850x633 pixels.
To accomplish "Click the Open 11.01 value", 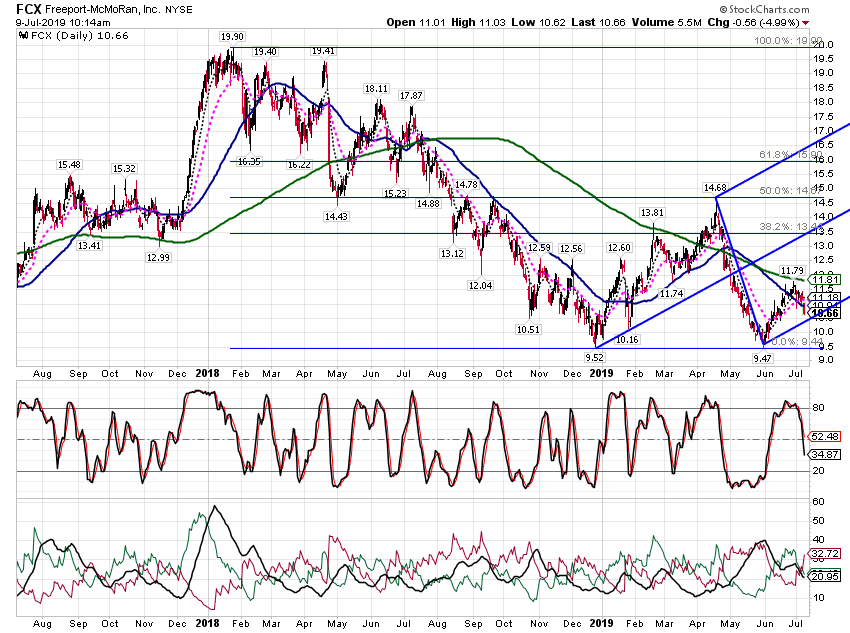I will (416, 22).
